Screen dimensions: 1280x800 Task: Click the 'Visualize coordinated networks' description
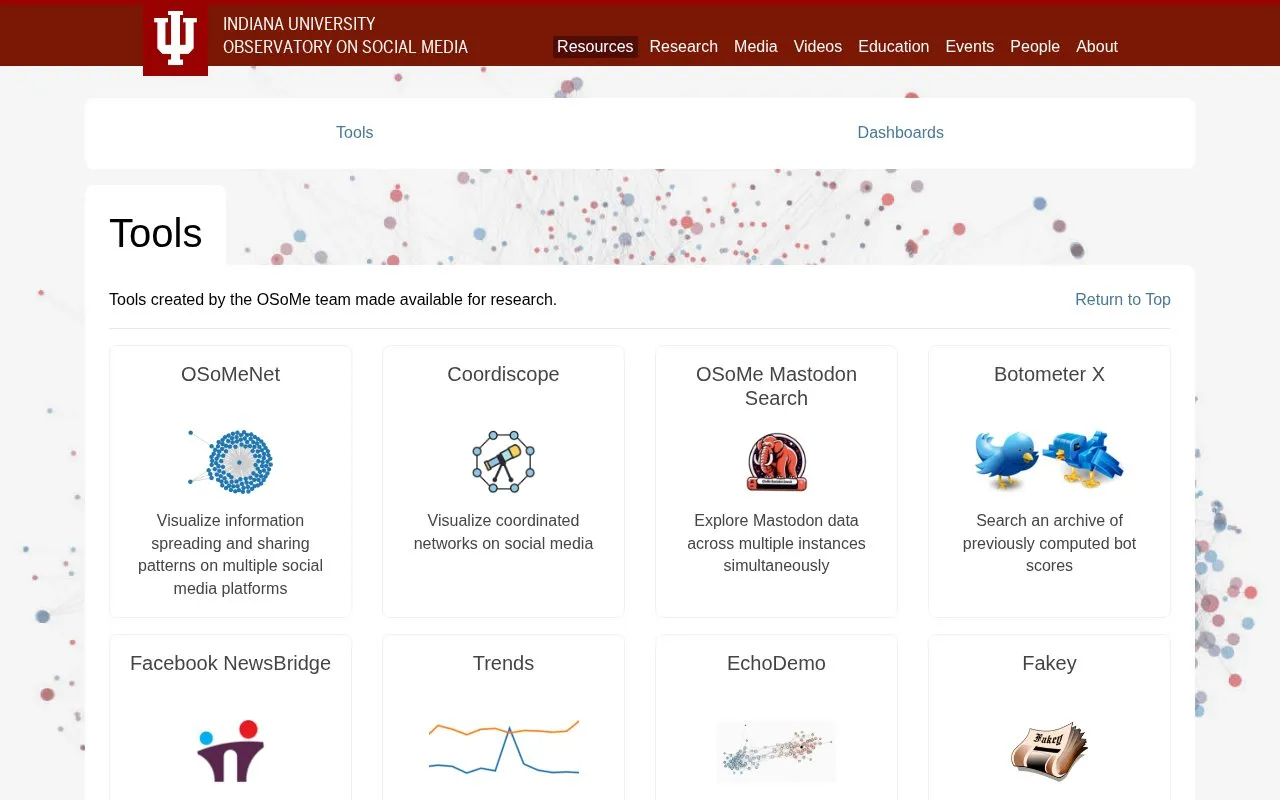[x=503, y=532]
